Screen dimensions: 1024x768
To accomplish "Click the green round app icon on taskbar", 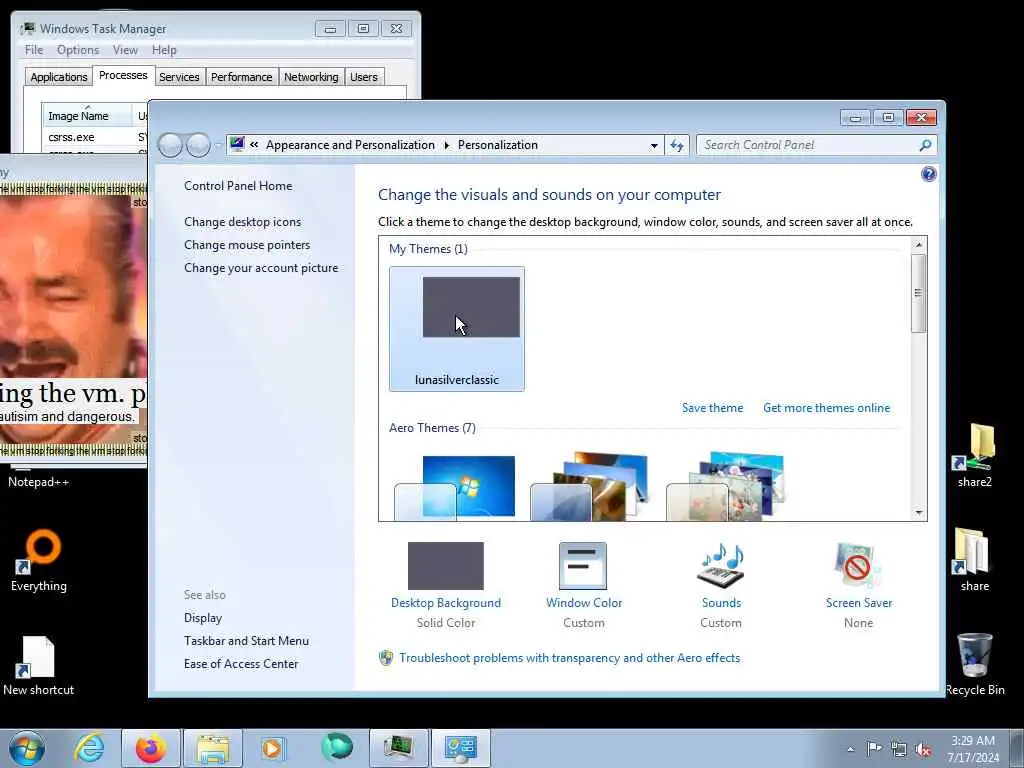I will coord(336,747).
